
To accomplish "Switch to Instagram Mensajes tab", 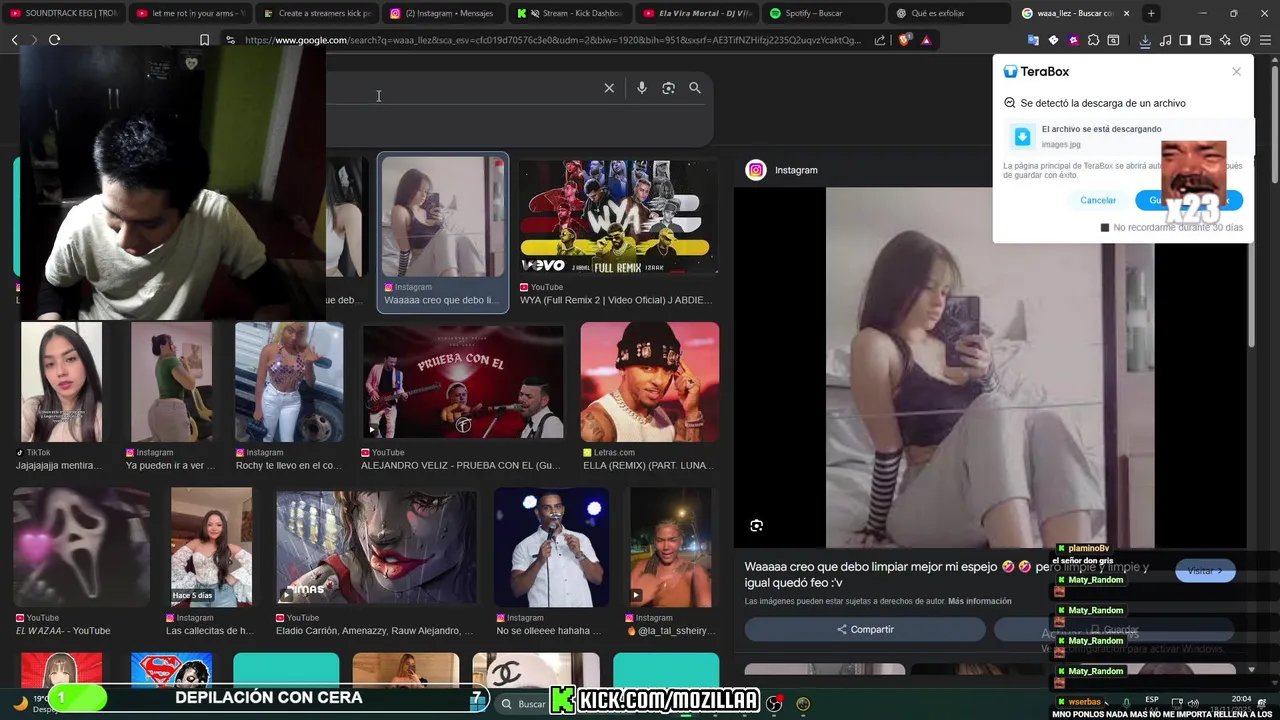I will click(443, 13).
